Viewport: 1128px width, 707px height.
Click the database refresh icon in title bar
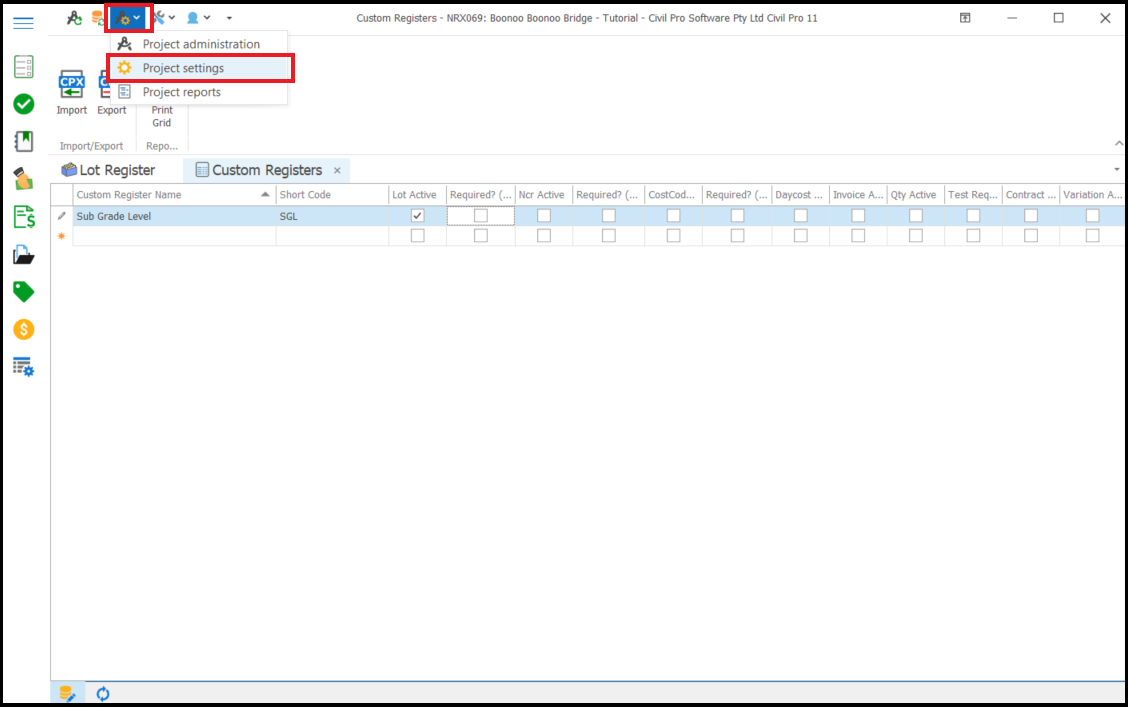pyautogui.click(x=98, y=18)
